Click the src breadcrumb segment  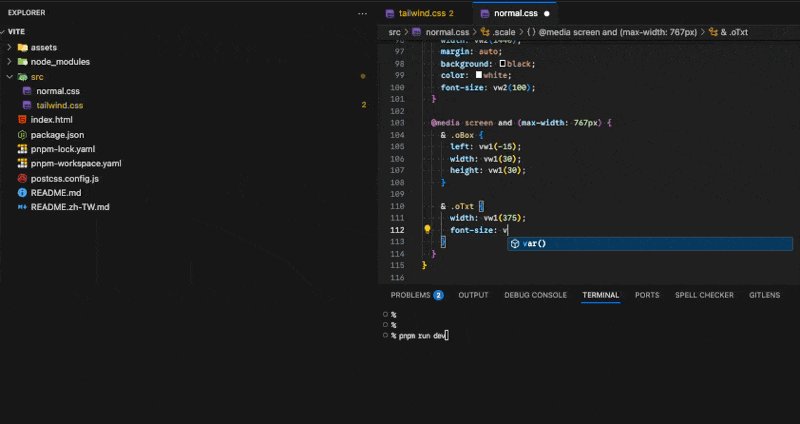pyautogui.click(x=394, y=32)
